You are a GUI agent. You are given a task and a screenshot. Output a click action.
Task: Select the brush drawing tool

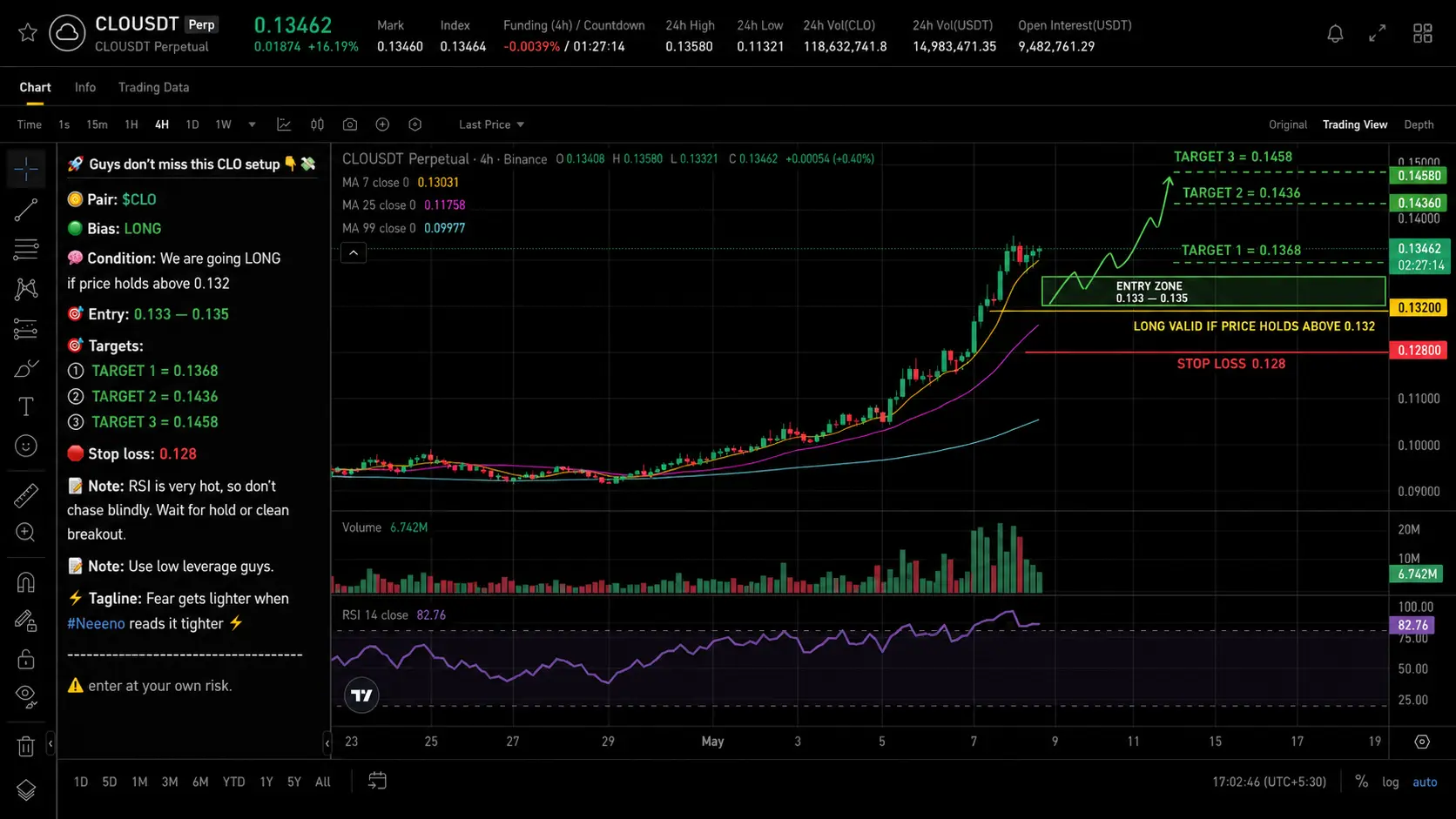[26, 368]
